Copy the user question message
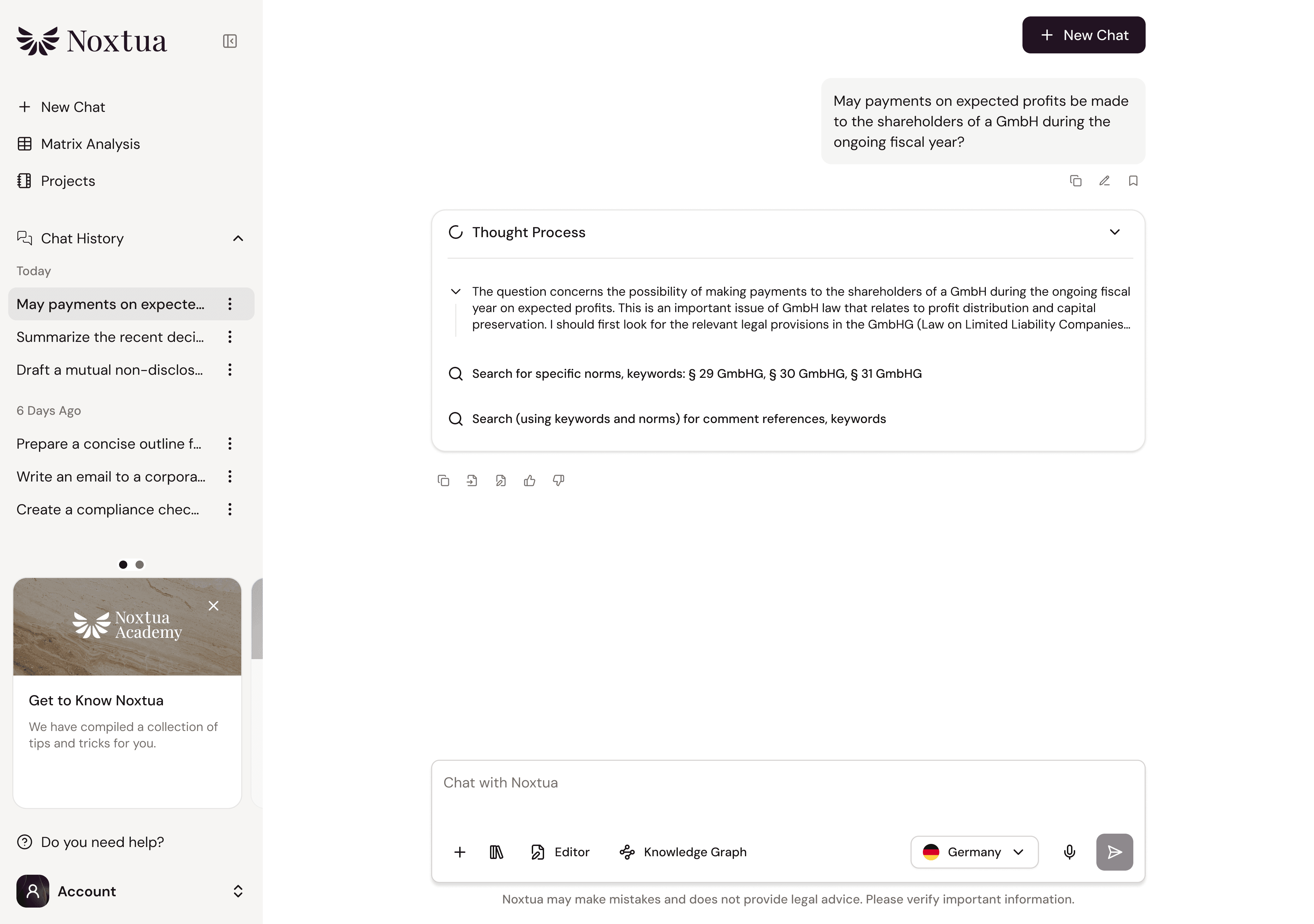 1075,181
